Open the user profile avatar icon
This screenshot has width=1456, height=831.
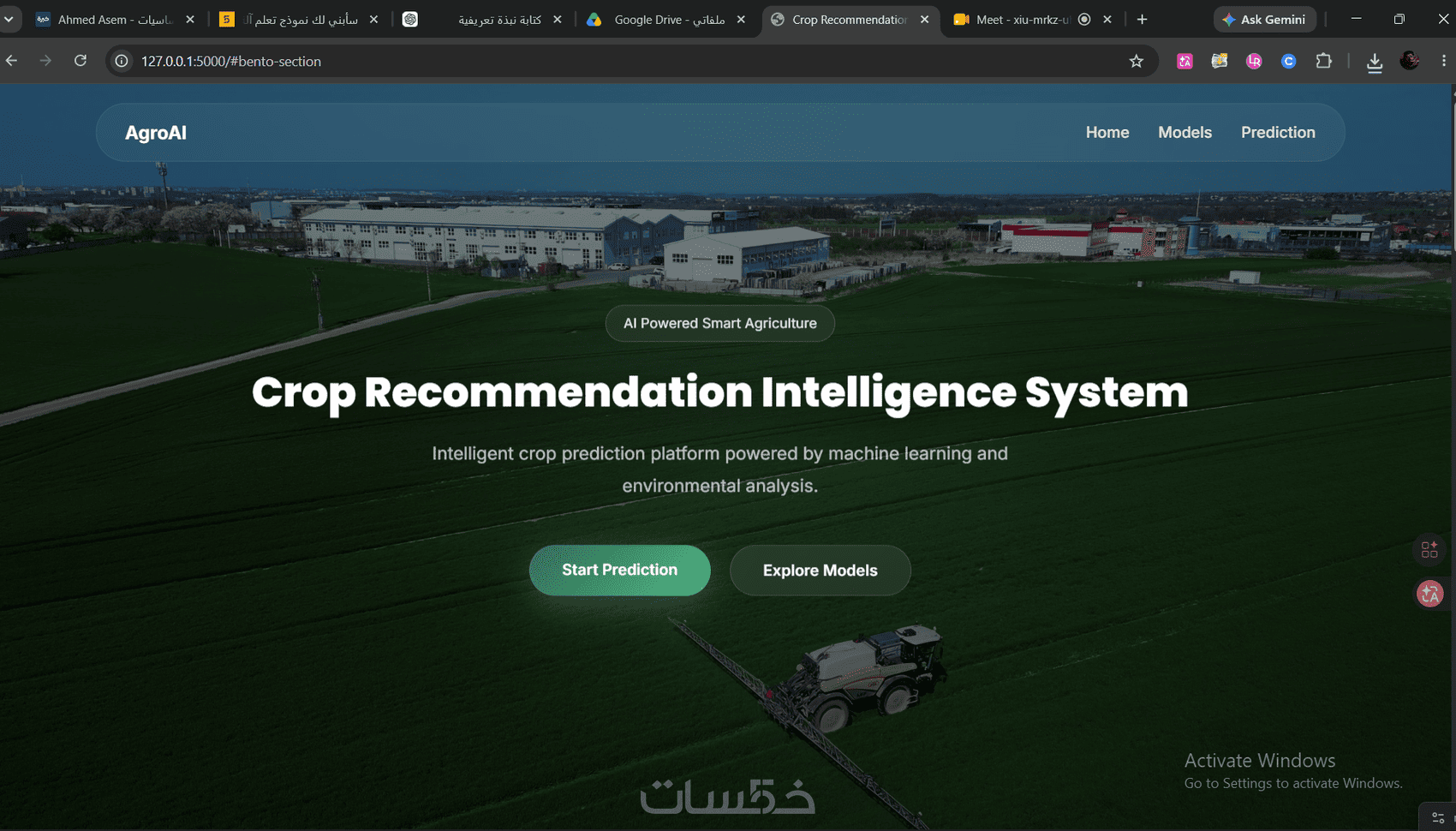[1409, 60]
